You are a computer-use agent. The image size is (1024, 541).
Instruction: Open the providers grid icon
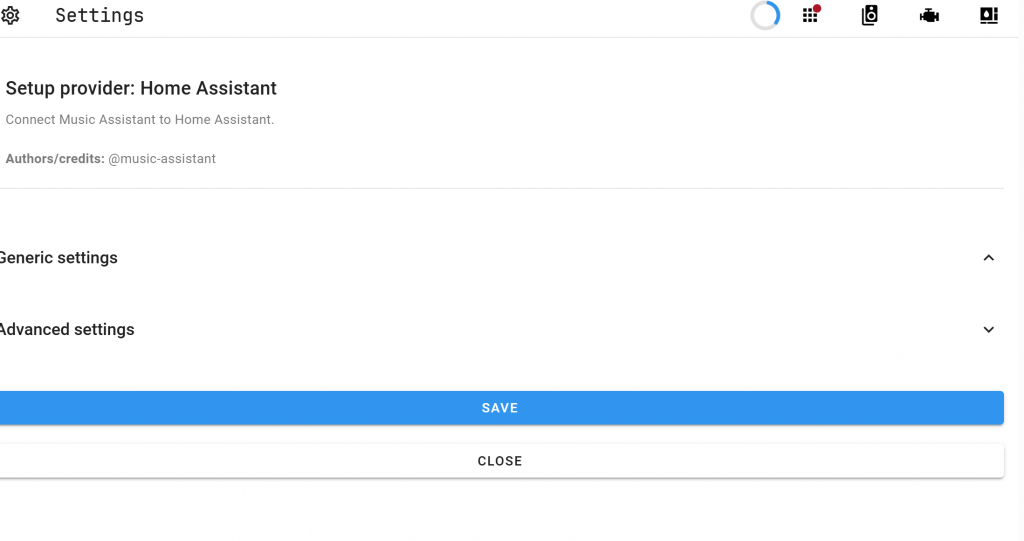click(x=810, y=16)
